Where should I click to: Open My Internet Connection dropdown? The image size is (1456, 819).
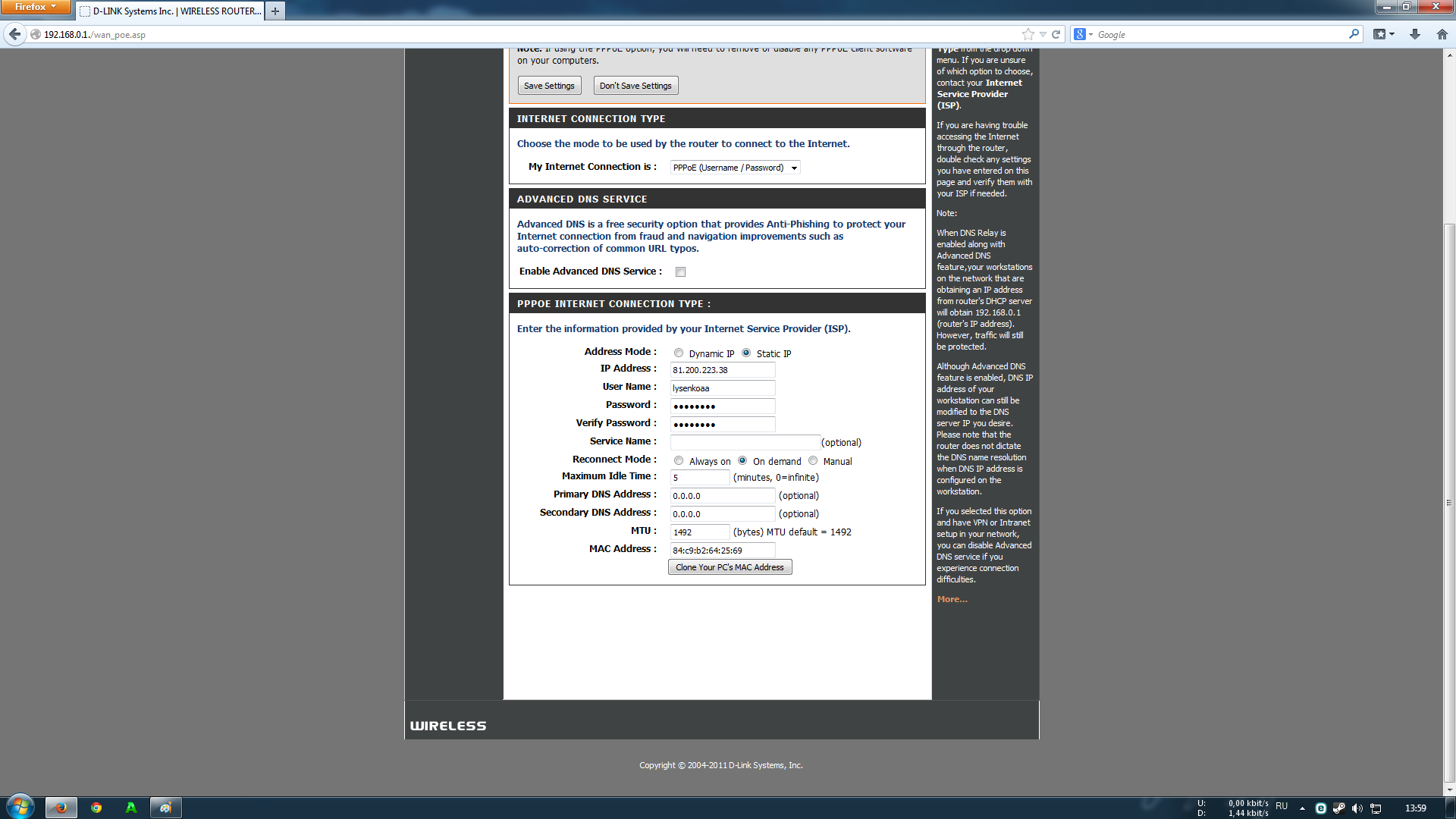(734, 168)
